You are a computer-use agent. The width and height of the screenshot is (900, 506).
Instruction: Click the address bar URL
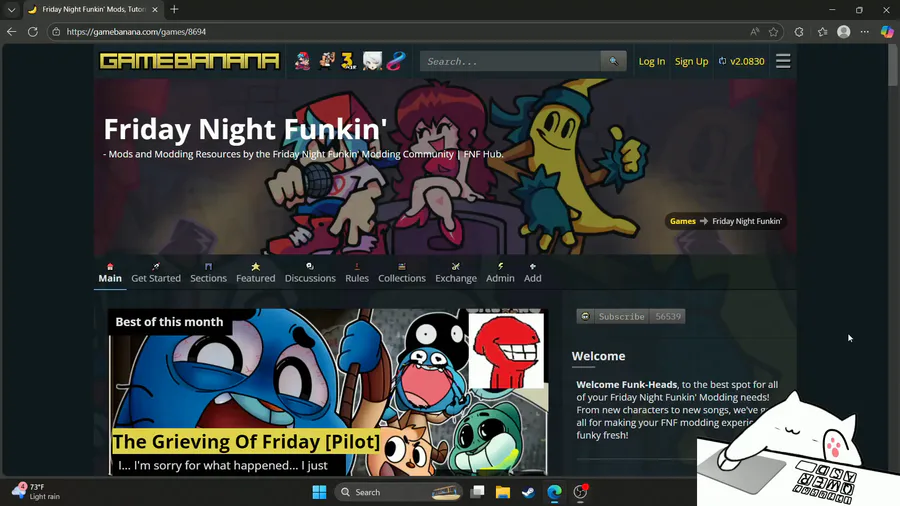click(x=136, y=32)
